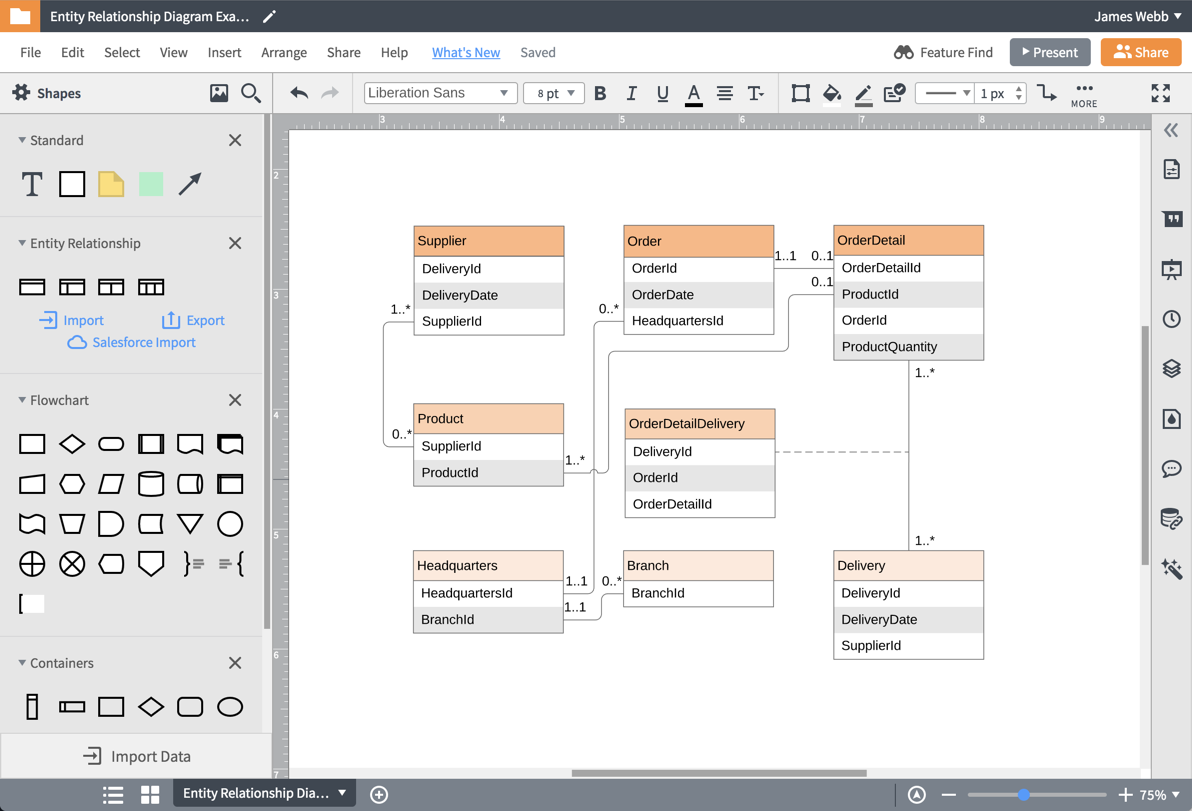The image size is (1192, 811).
Task: Open the What's New link
Action: click(466, 52)
